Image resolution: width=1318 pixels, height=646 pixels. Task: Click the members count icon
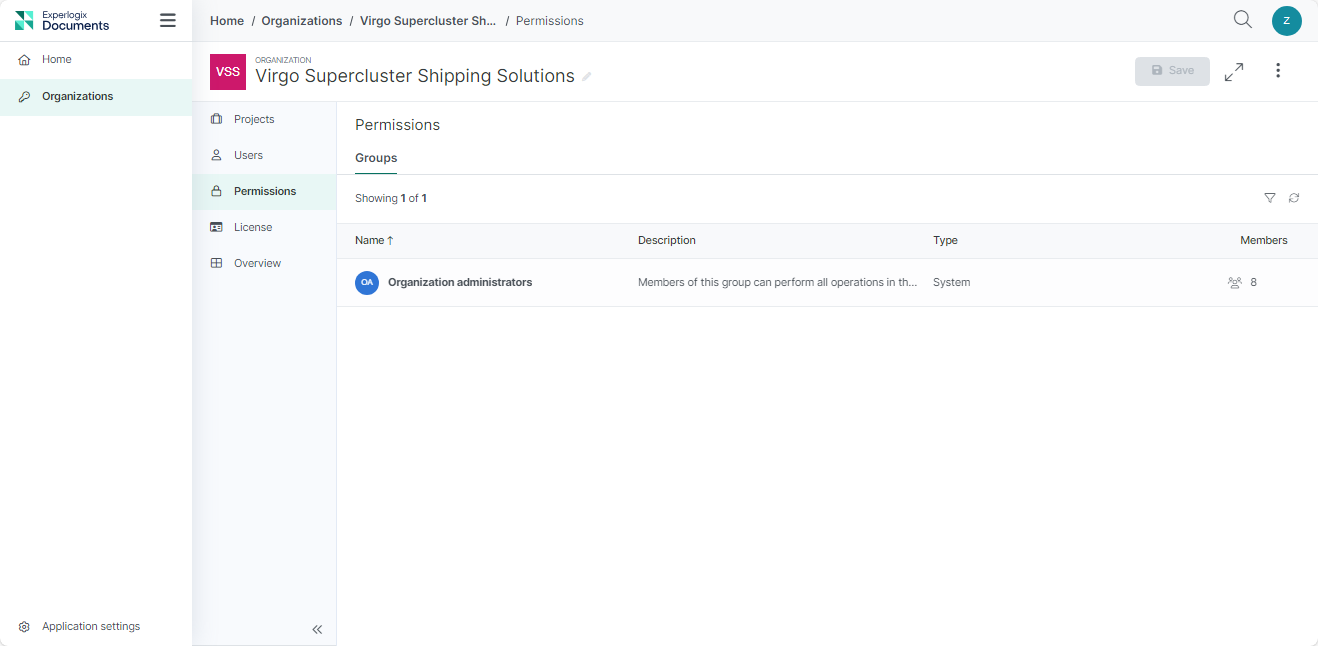(1235, 283)
